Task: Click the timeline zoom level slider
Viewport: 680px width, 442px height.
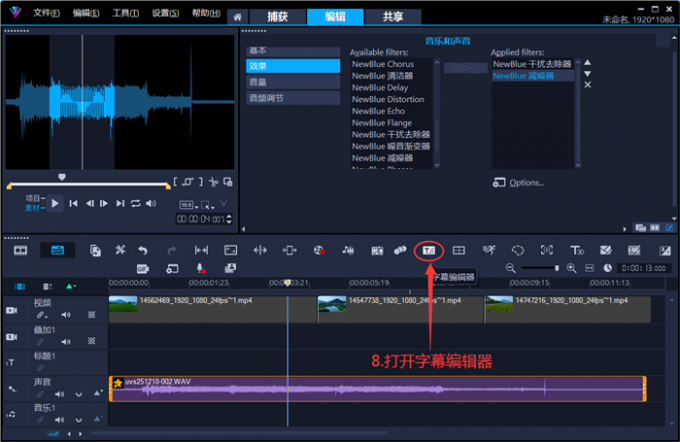Action: [543, 269]
